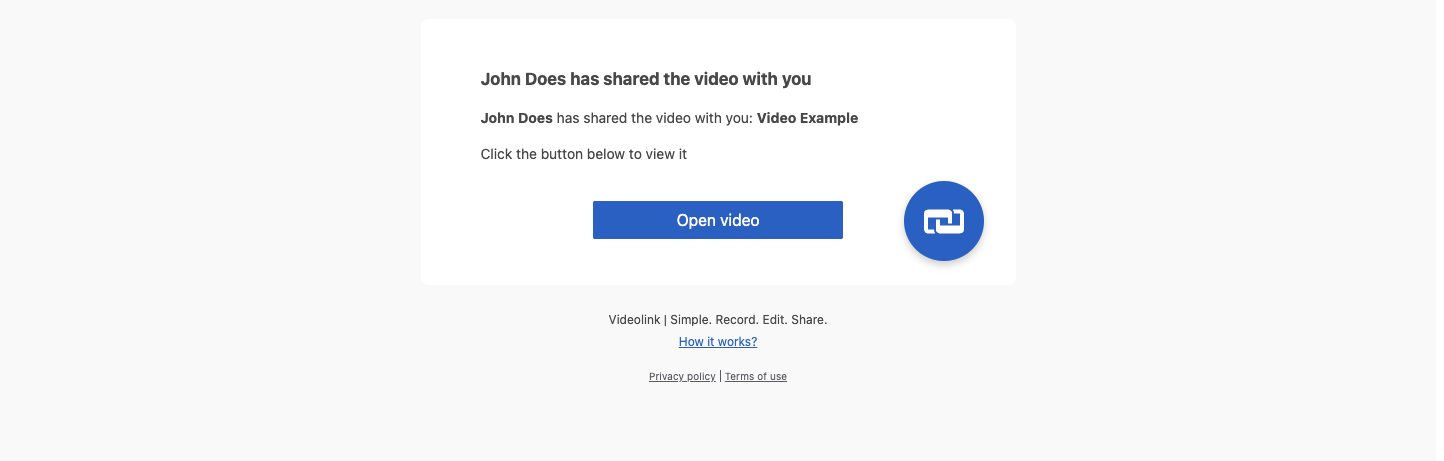Click the 'Click the button below' instruction text
The image size is (1444, 461).
pos(583,155)
